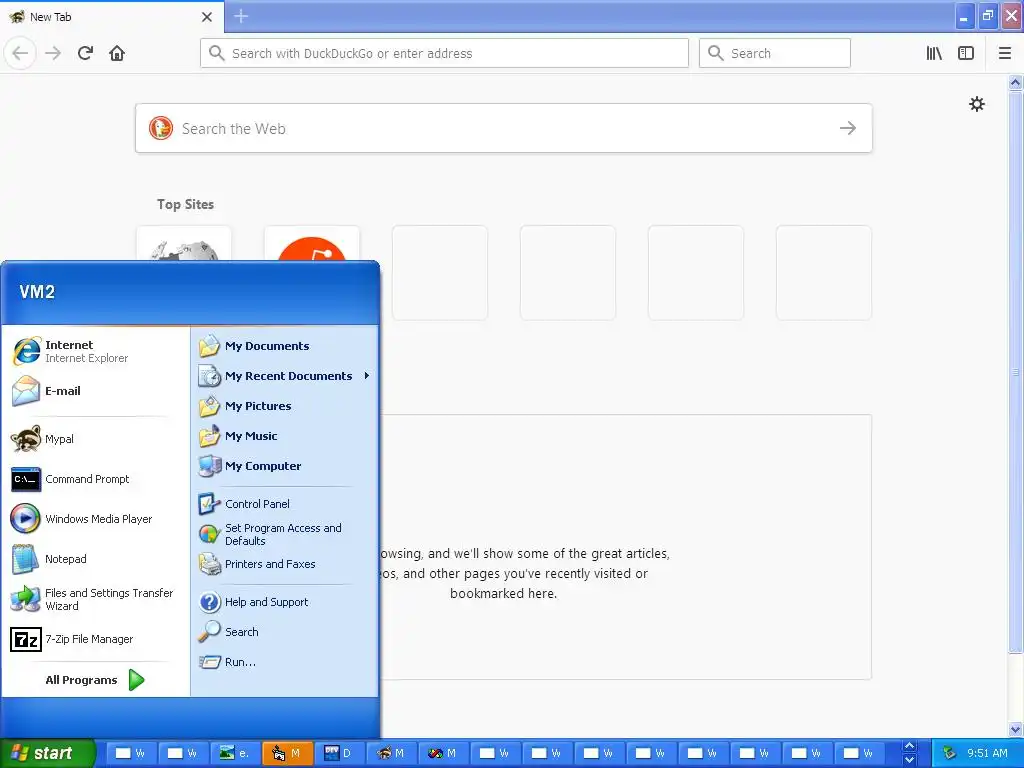
Task: Switch to taskbar item labeled e.
Action: point(235,753)
